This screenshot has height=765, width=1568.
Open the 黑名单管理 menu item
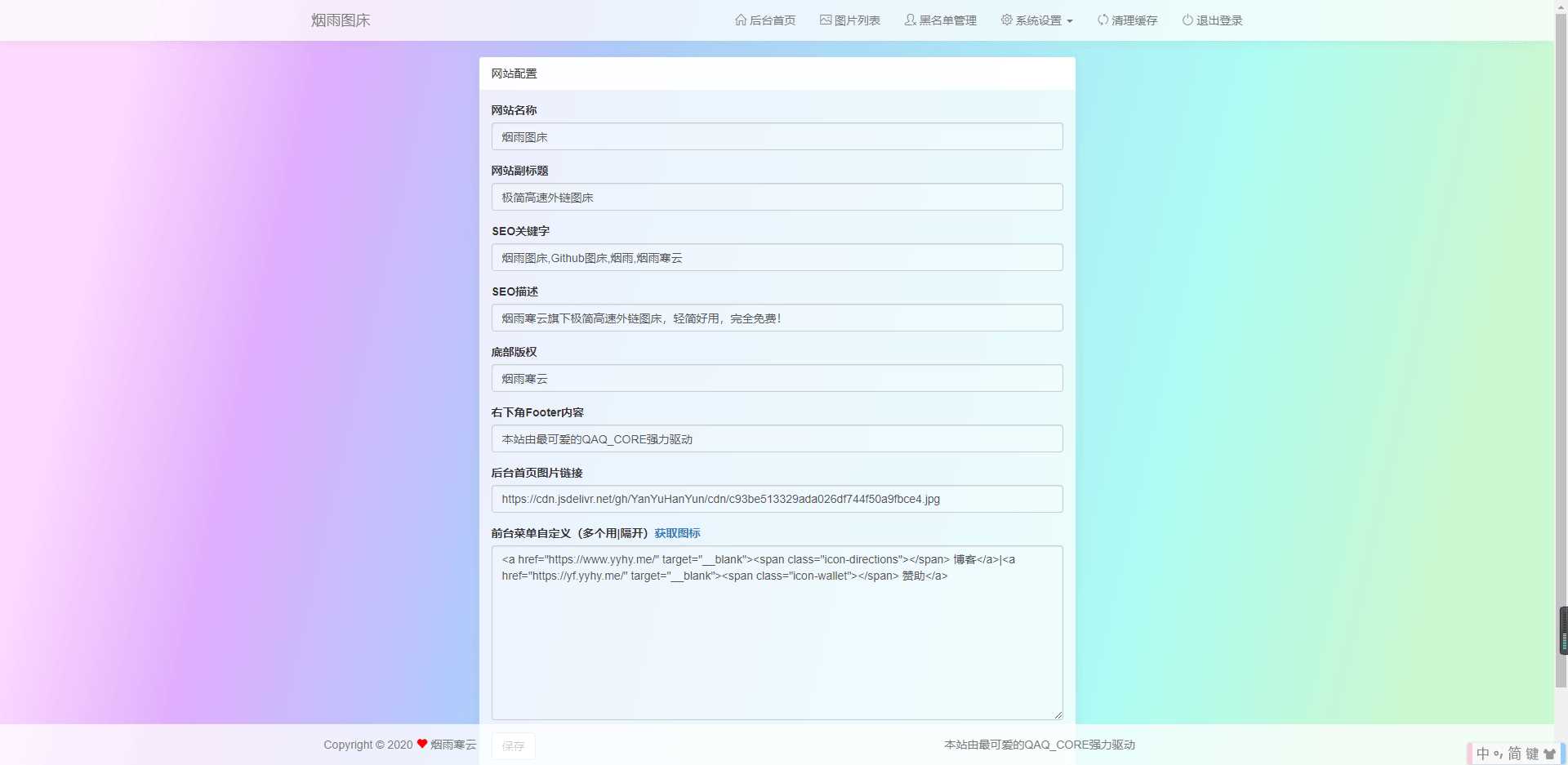click(x=947, y=20)
